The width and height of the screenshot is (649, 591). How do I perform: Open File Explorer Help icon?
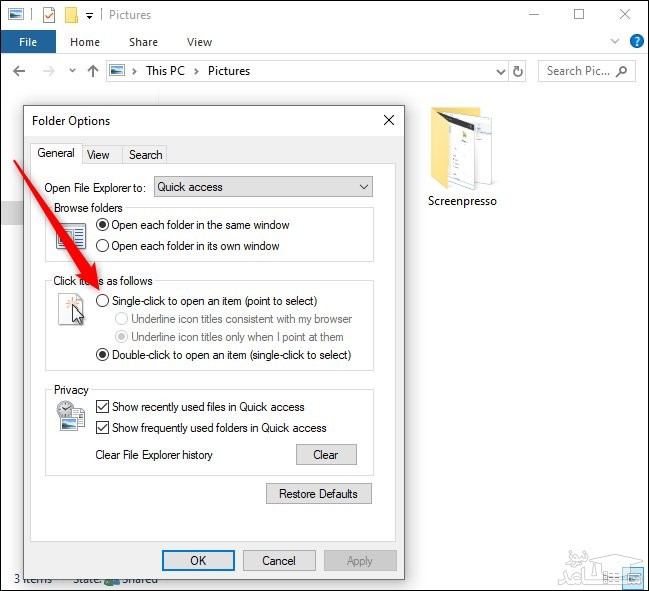tap(634, 42)
